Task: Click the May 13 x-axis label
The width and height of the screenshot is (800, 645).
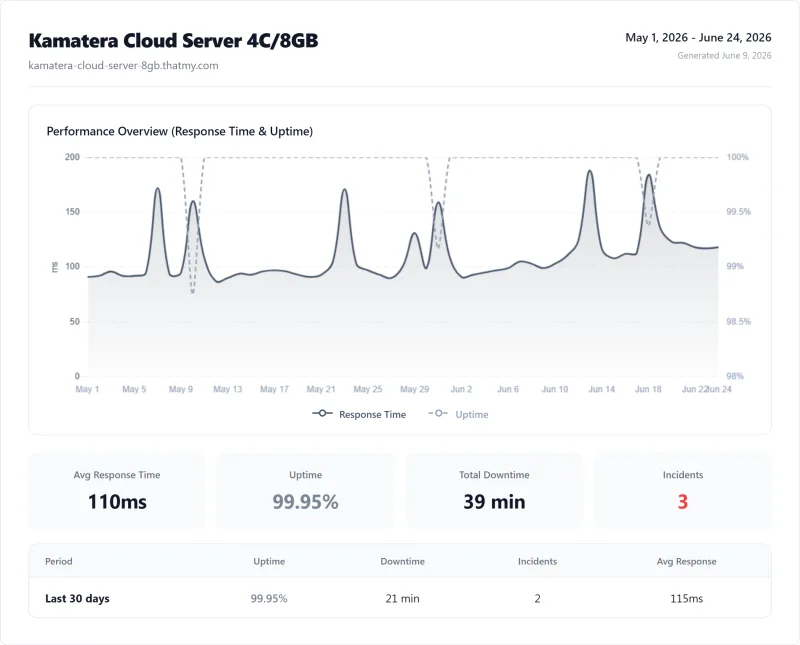Action: 228,389
